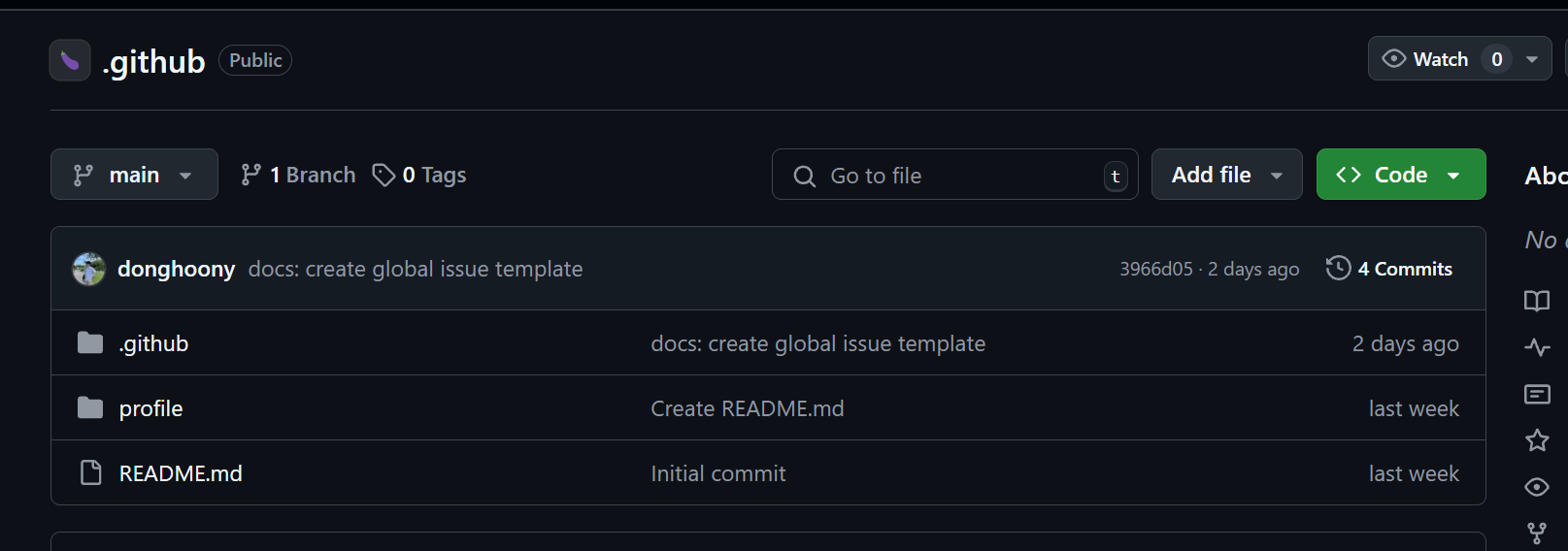This screenshot has height=551, width=1568.
Task: Click the Activity pulse icon in sidebar
Action: pyautogui.click(x=1537, y=347)
